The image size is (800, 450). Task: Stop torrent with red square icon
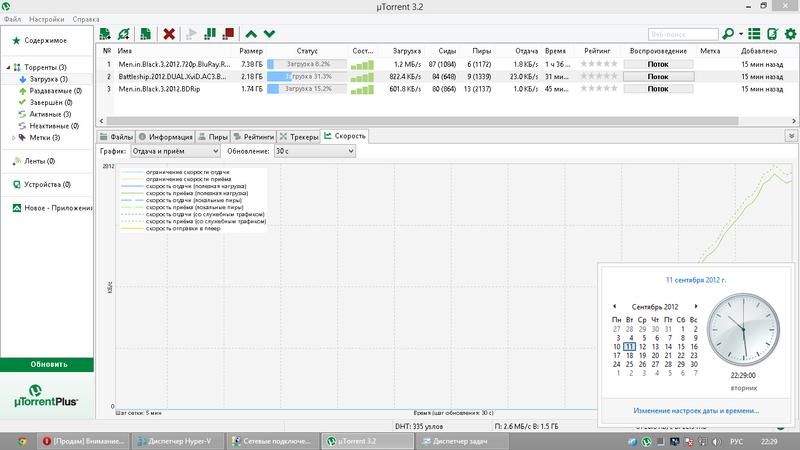point(229,34)
